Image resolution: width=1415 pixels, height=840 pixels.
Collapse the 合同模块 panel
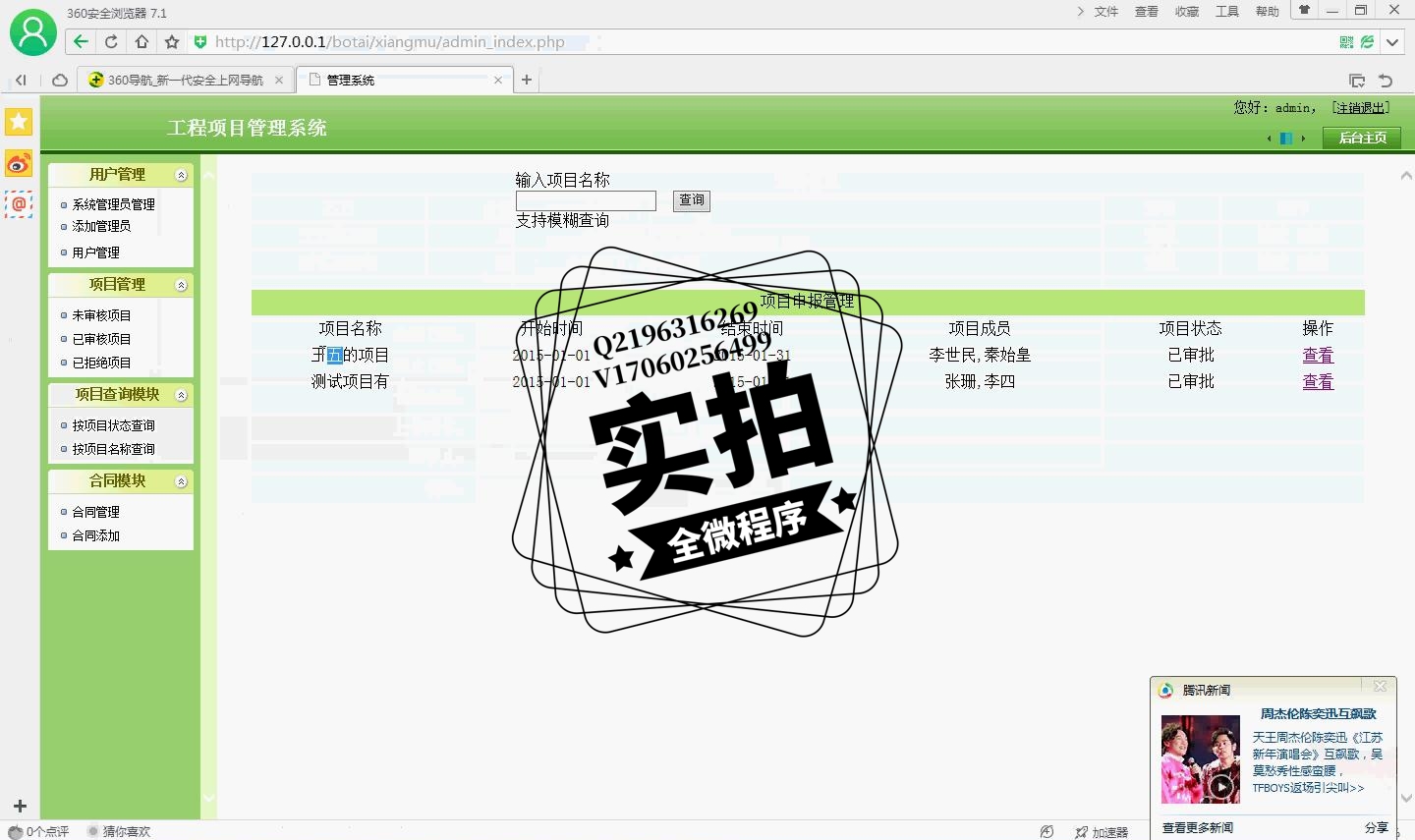pyautogui.click(x=181, y=481)
